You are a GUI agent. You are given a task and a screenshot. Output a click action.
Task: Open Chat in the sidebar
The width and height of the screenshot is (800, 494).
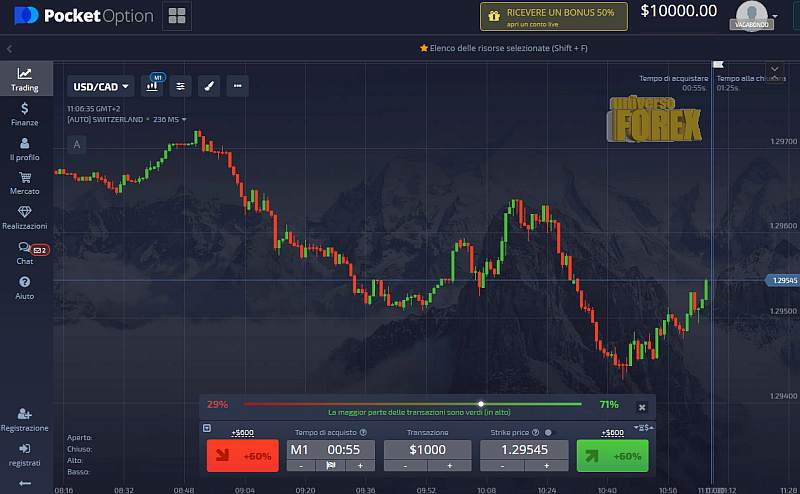click(x=24, y=251)
